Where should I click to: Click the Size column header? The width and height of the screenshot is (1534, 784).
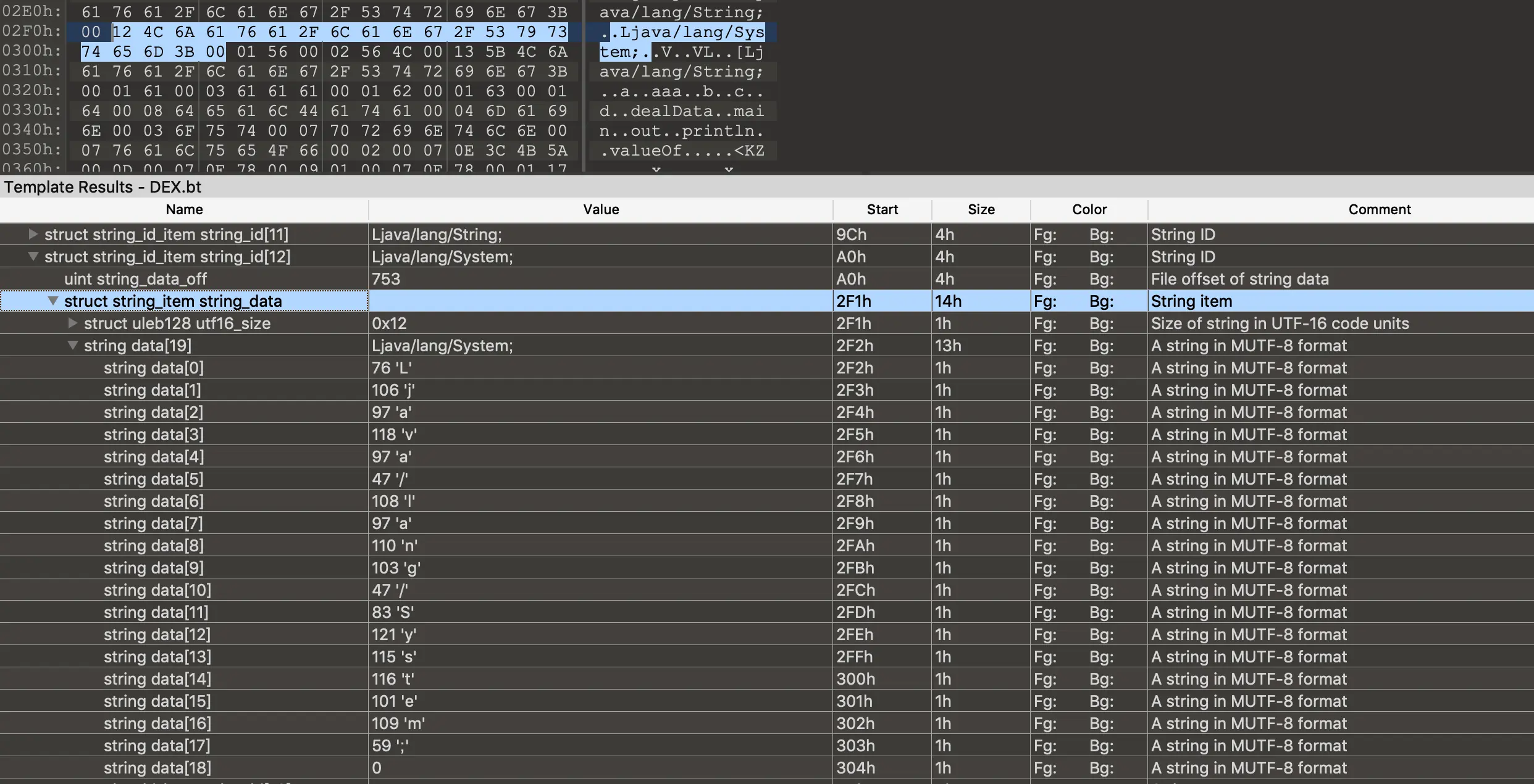981,210
